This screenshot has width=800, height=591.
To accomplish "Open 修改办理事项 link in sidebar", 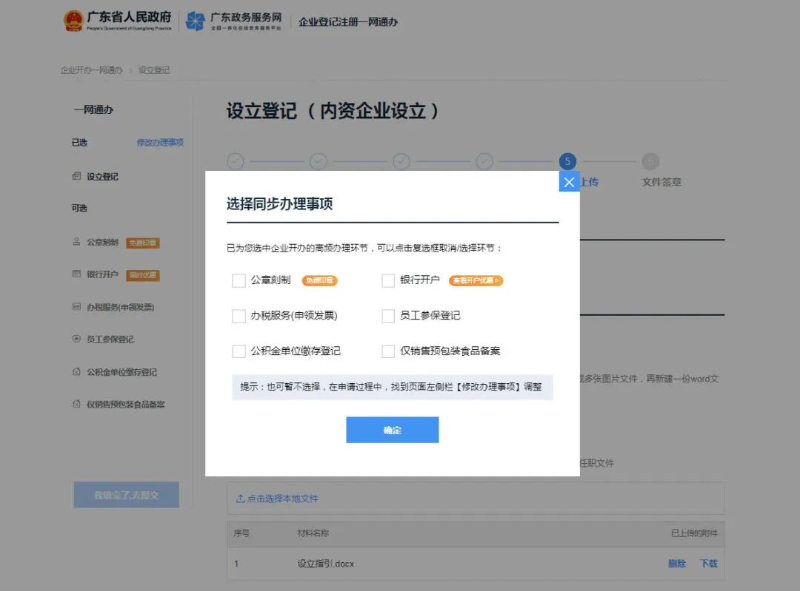I will point(160,143).
